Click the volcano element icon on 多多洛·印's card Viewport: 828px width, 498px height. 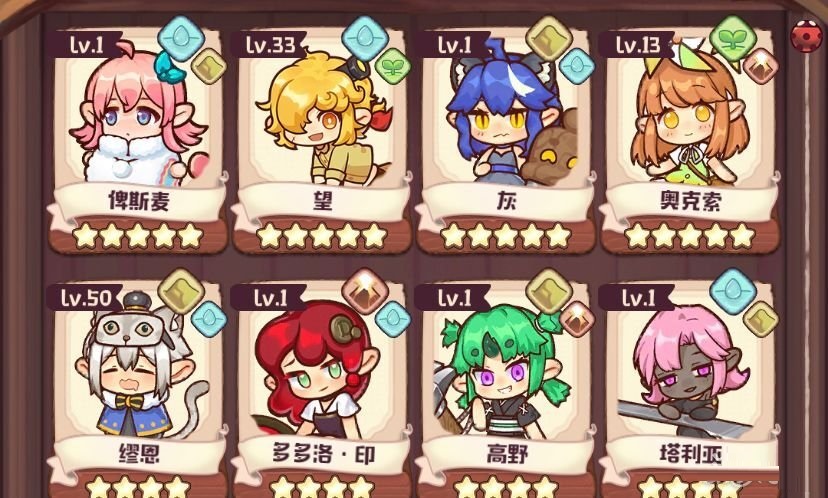365,291
